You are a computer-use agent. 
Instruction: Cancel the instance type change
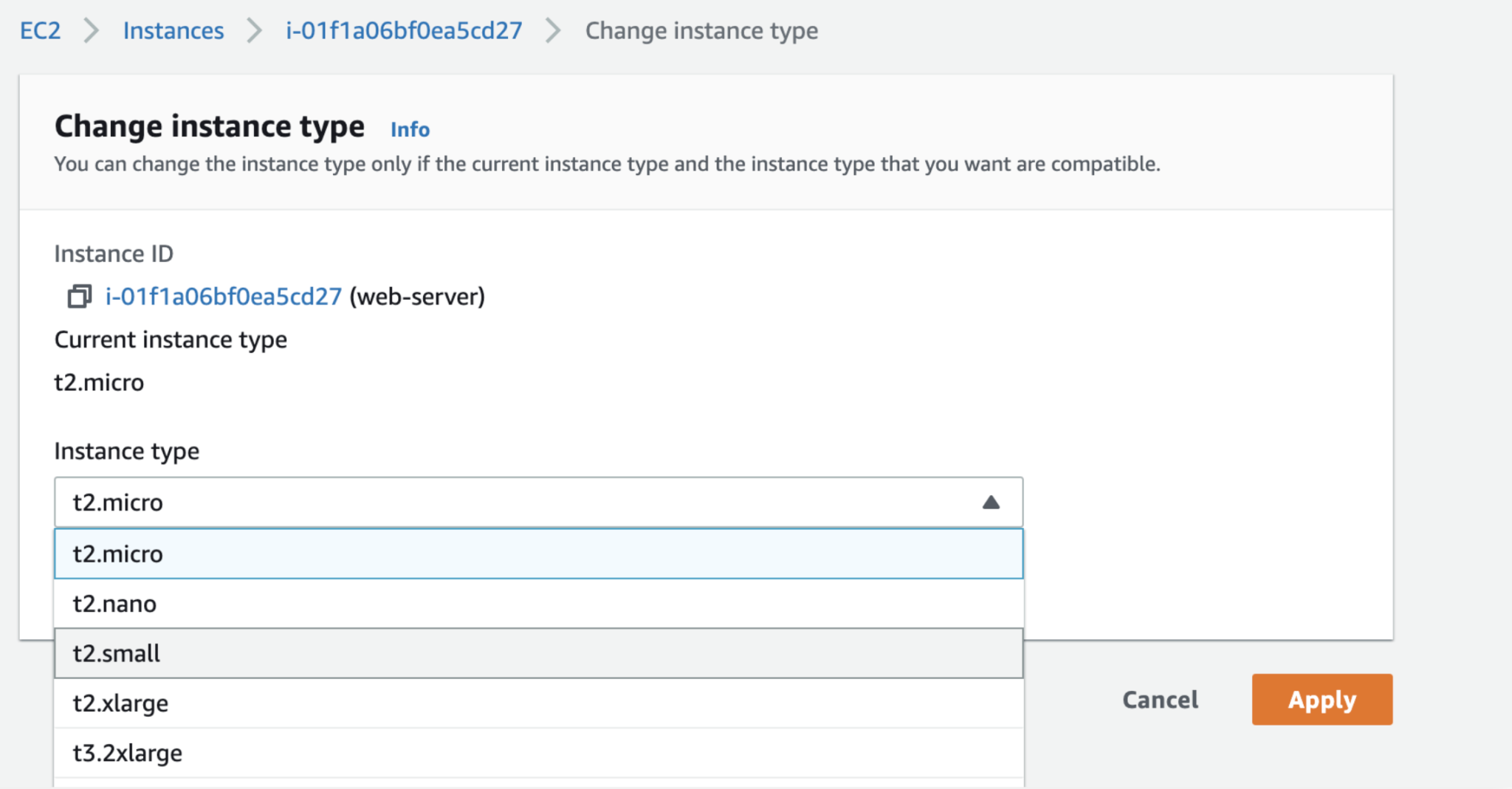point(1159,700)
